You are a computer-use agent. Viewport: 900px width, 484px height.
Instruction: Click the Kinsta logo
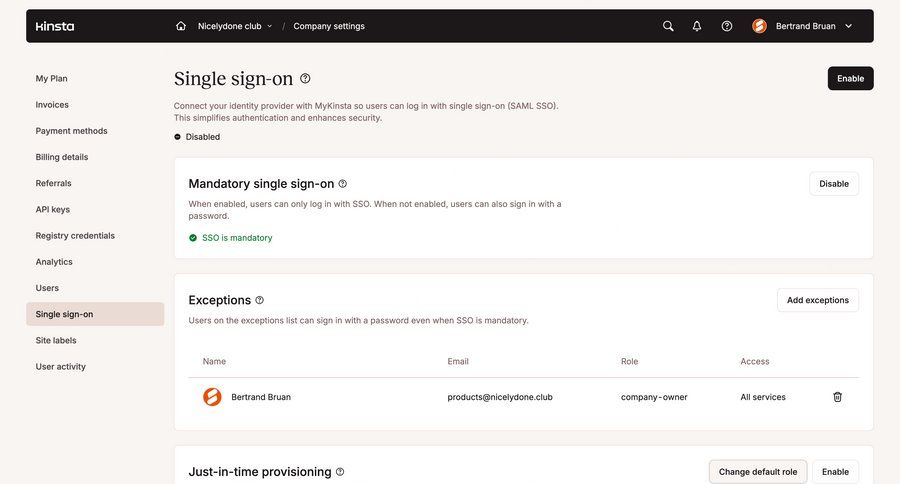tap(55, 26)
